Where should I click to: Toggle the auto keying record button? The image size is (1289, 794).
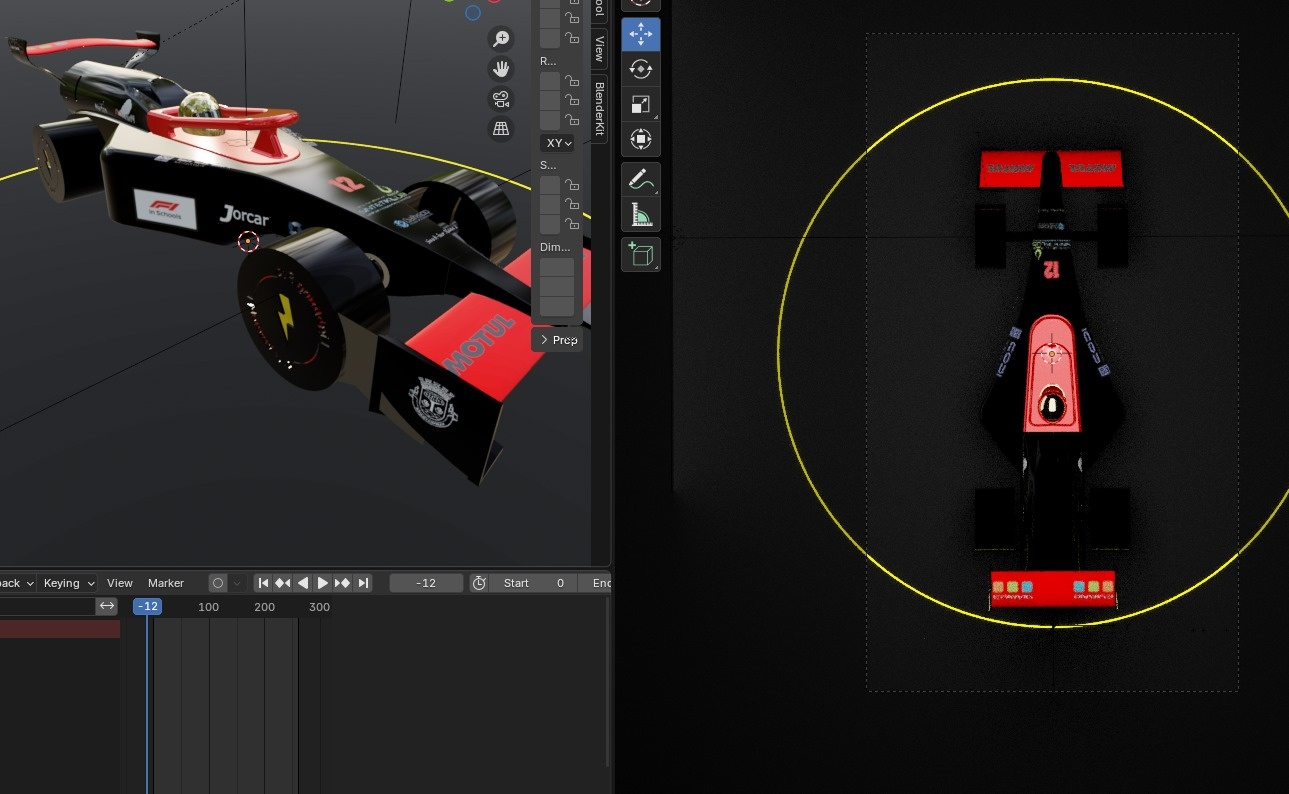click(x=217, y=583)
